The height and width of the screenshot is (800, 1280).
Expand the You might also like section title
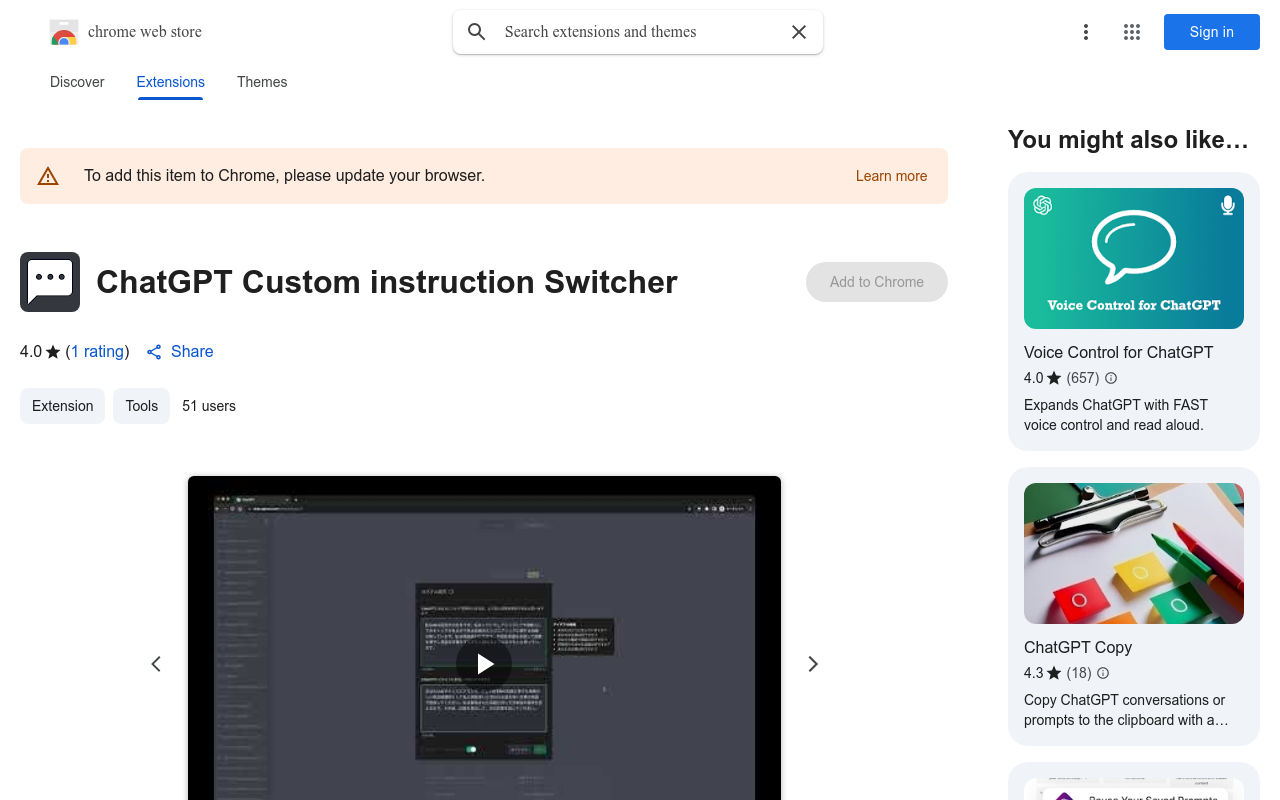point(1128,140)
